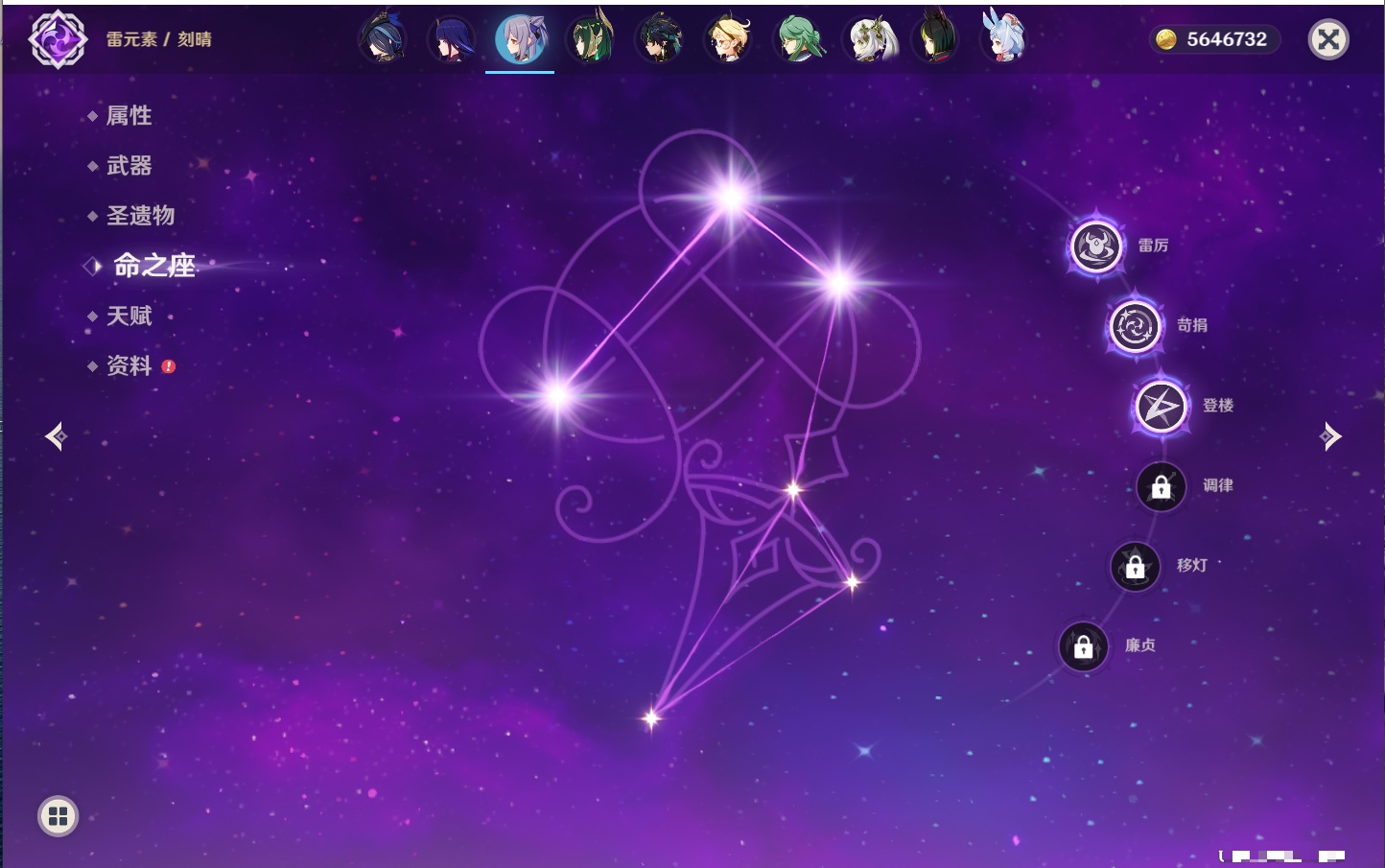Open the 资料 profile menu
Viewport: 1385px width, 868px height.
point(129,365)
